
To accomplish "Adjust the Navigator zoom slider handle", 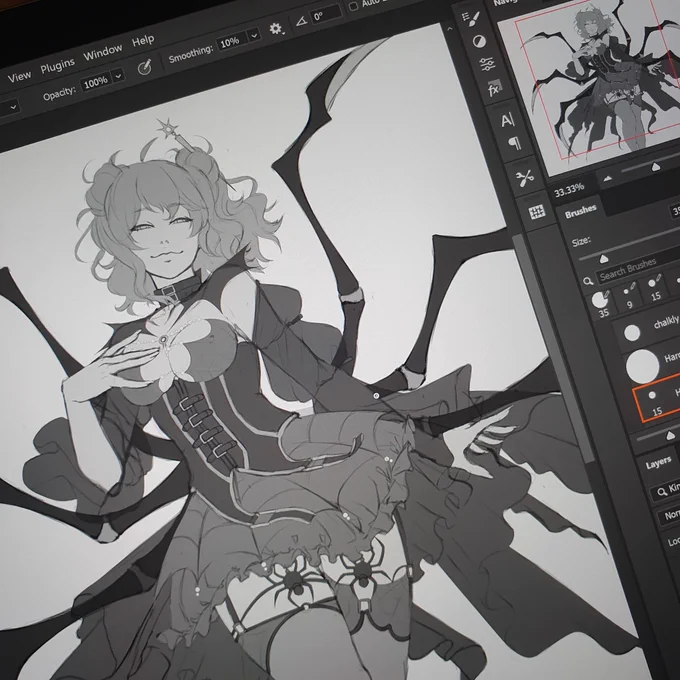I will click(656, 167).
